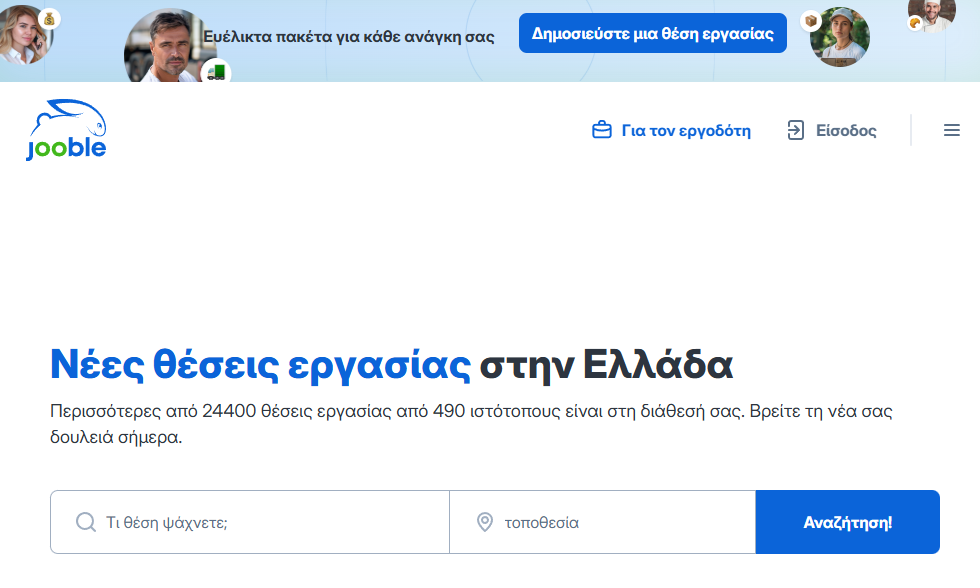Click the green truck badge icon
Viewport: 980px width, 588px height.
click(216, 73)
